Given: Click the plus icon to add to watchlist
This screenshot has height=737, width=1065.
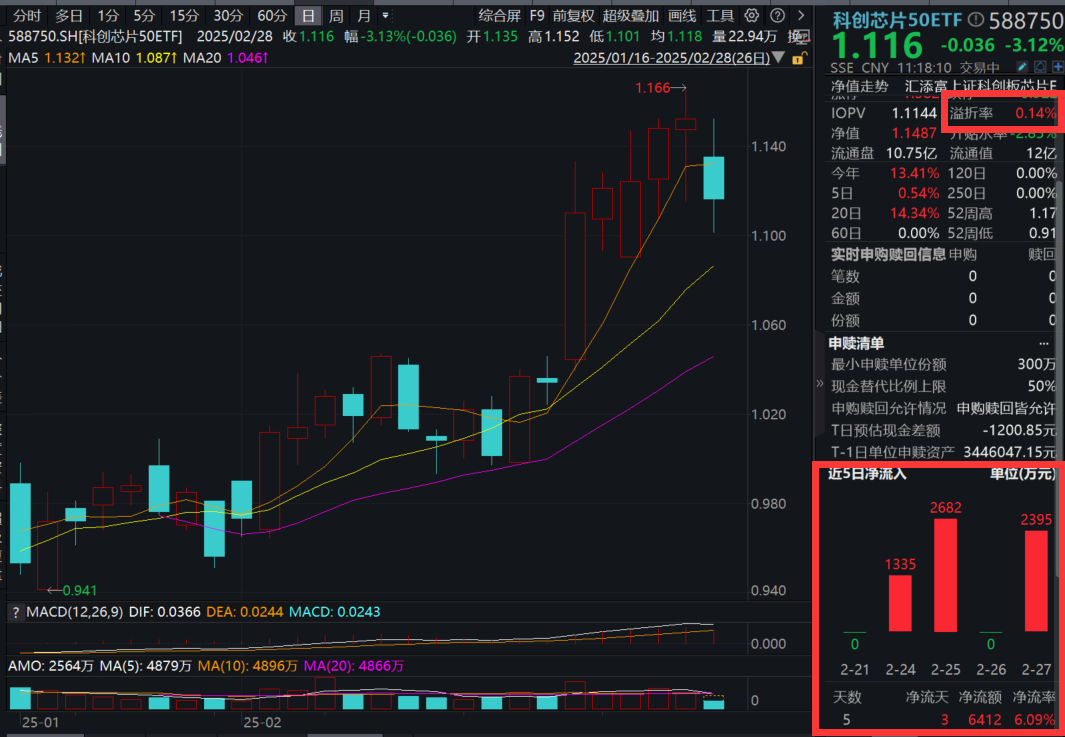Looking at the screenshot, I should coord(1056,64).
